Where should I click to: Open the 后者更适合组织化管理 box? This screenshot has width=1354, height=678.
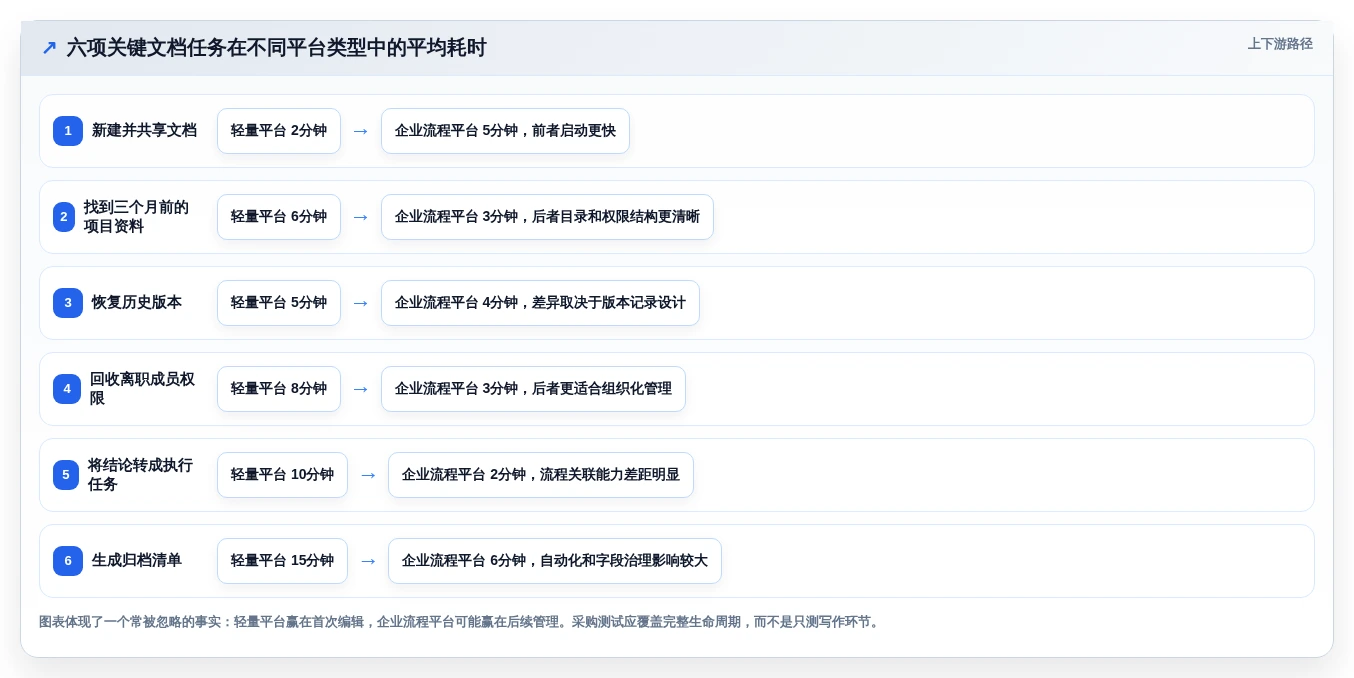click(533, 389)
